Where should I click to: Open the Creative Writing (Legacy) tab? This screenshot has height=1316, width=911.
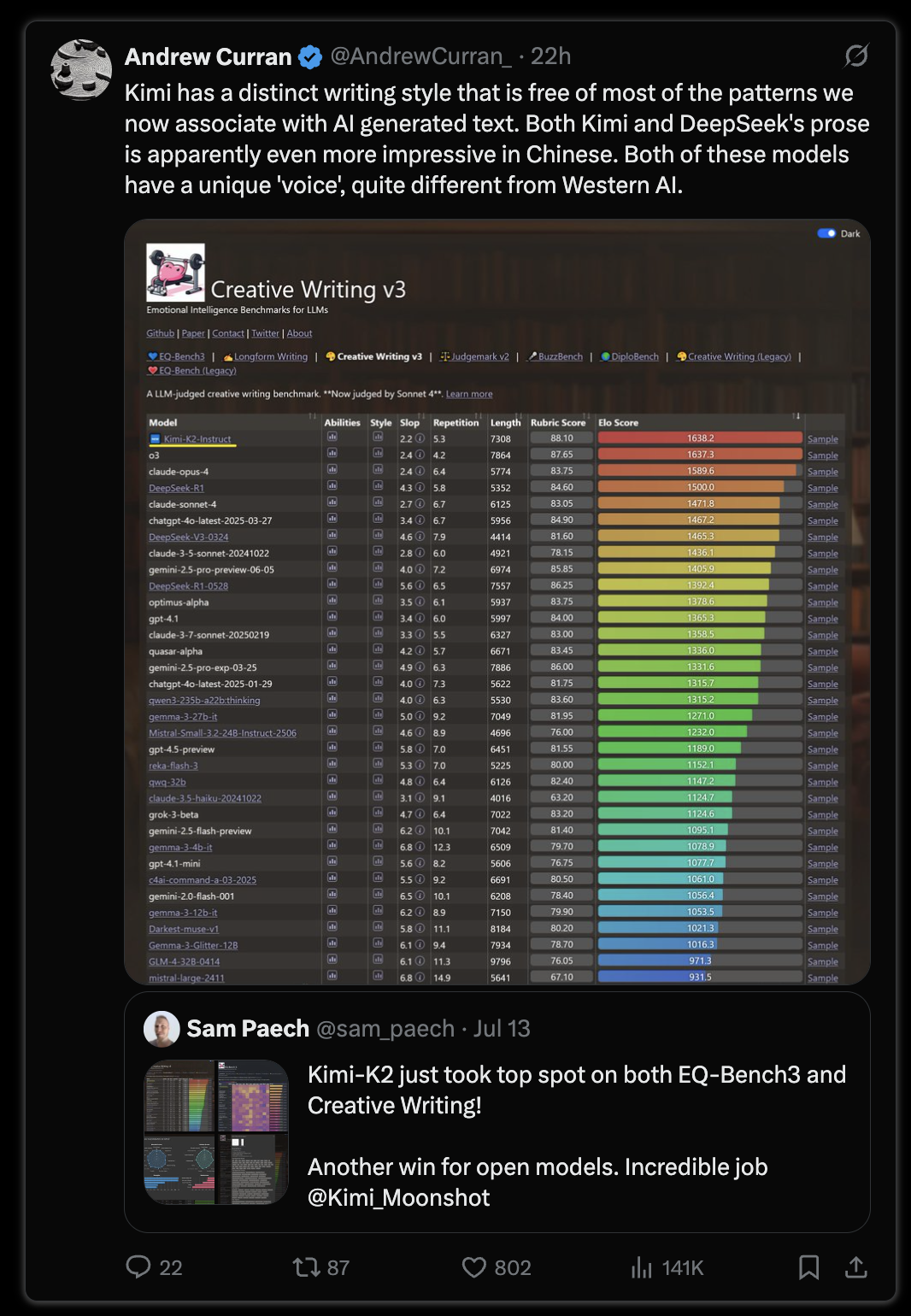(x=733, y=356)
